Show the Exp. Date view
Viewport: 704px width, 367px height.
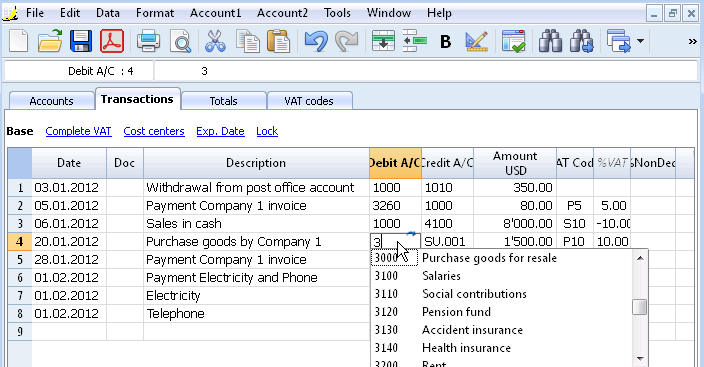pyautogui.click(x=220, y=131)
